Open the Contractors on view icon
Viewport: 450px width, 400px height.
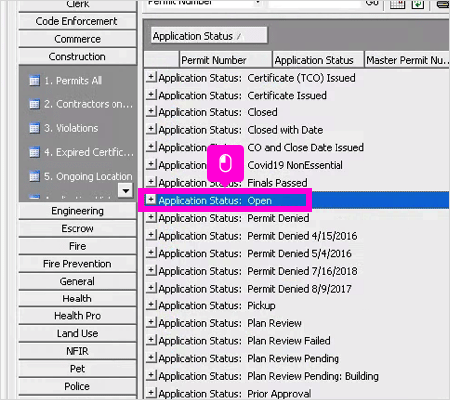point(34,104)
